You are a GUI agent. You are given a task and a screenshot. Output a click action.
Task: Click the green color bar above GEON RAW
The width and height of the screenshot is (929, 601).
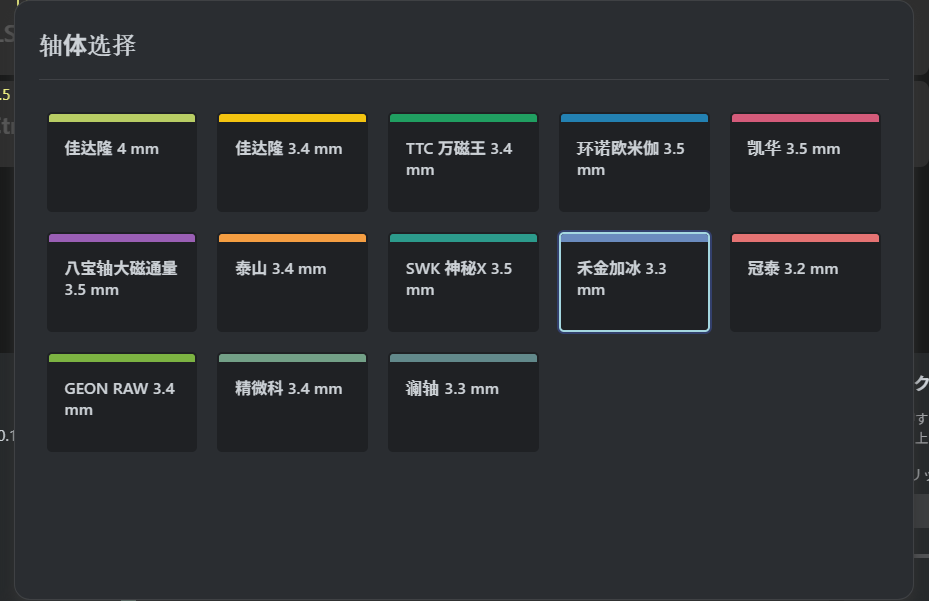122,358
